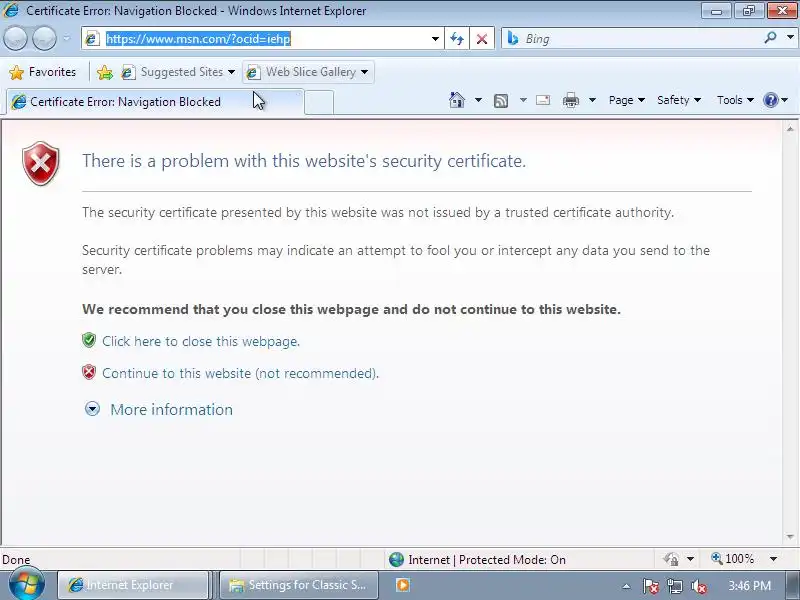
Task: Click the muted volume speaker icon
Action: 698,587
